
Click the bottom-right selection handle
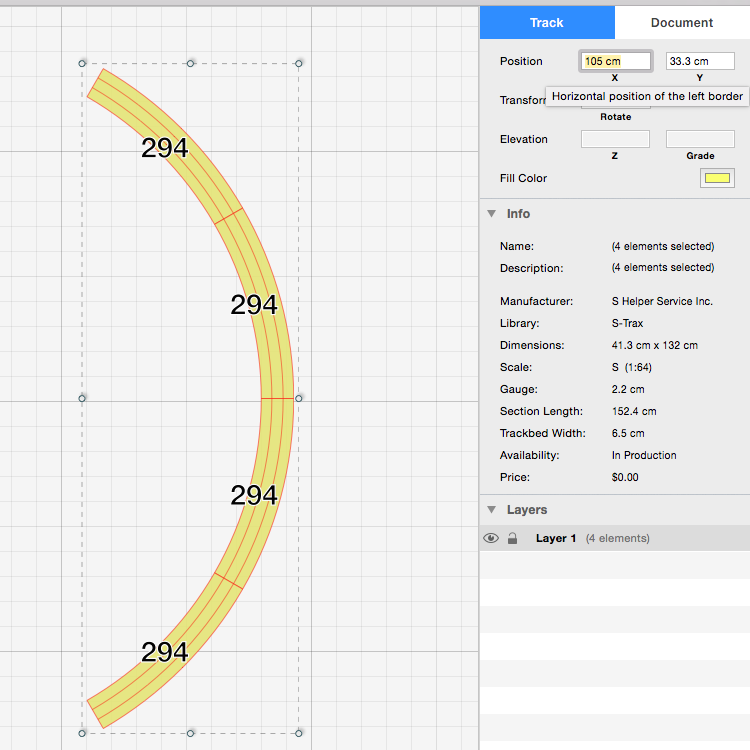[x=299, y=733]
